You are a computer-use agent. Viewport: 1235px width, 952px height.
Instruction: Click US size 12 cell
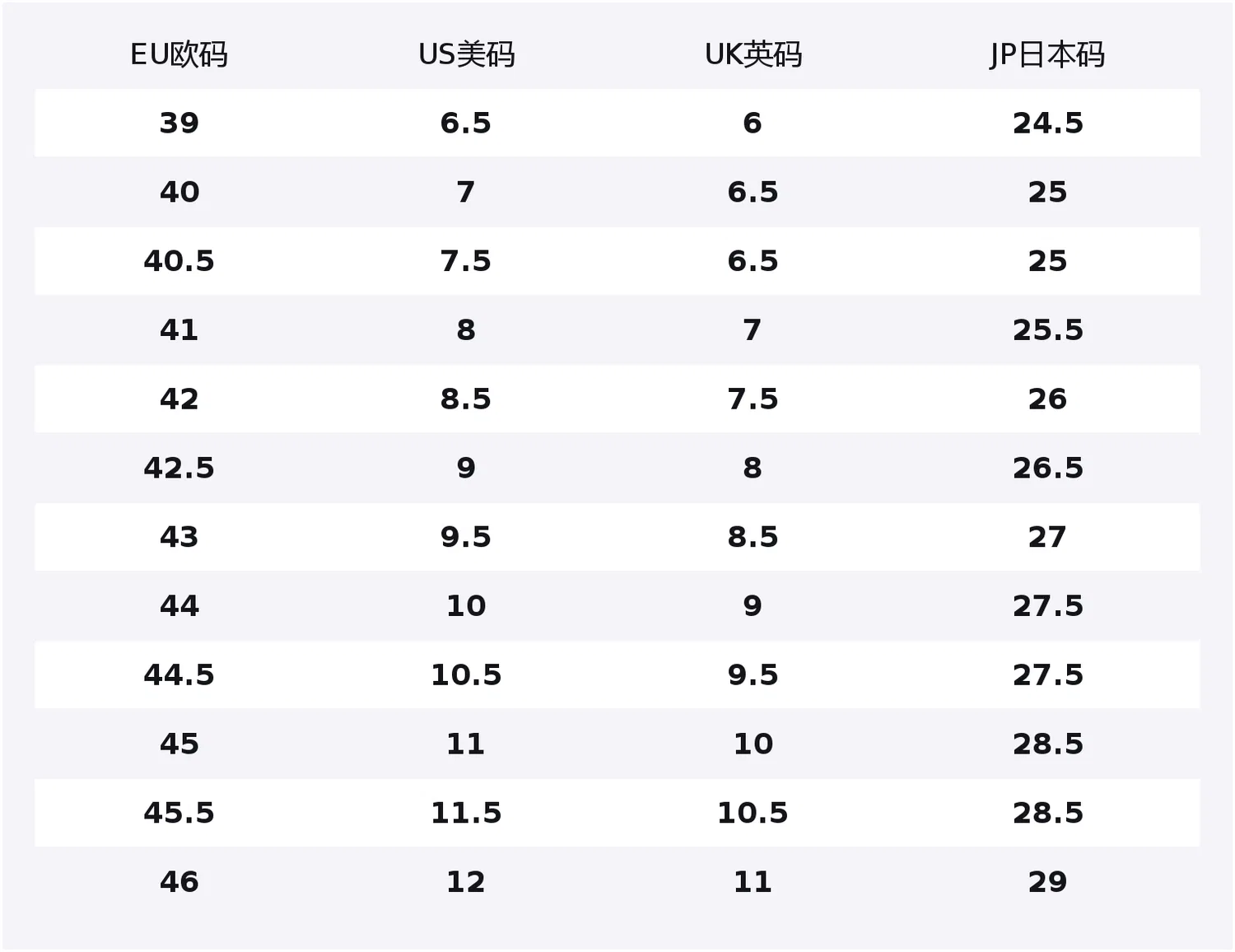click(x=466, y=882)
